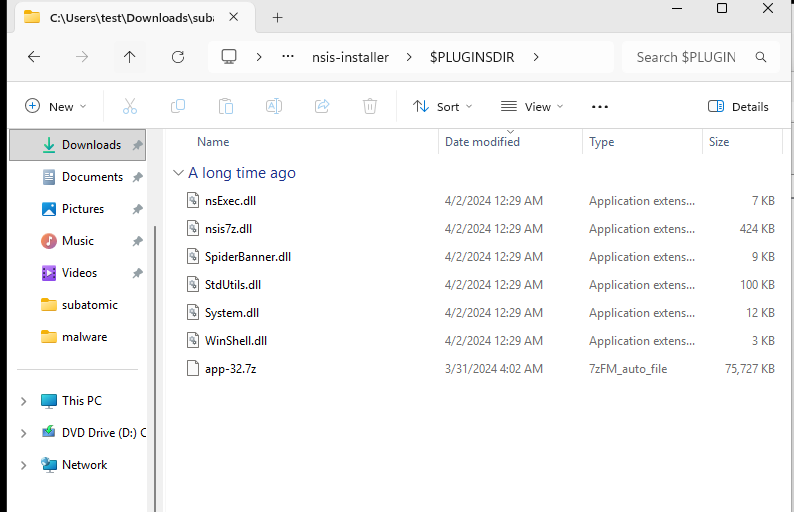Select This PC in the sidebar

pyautogui.click(x=82, y=401)
